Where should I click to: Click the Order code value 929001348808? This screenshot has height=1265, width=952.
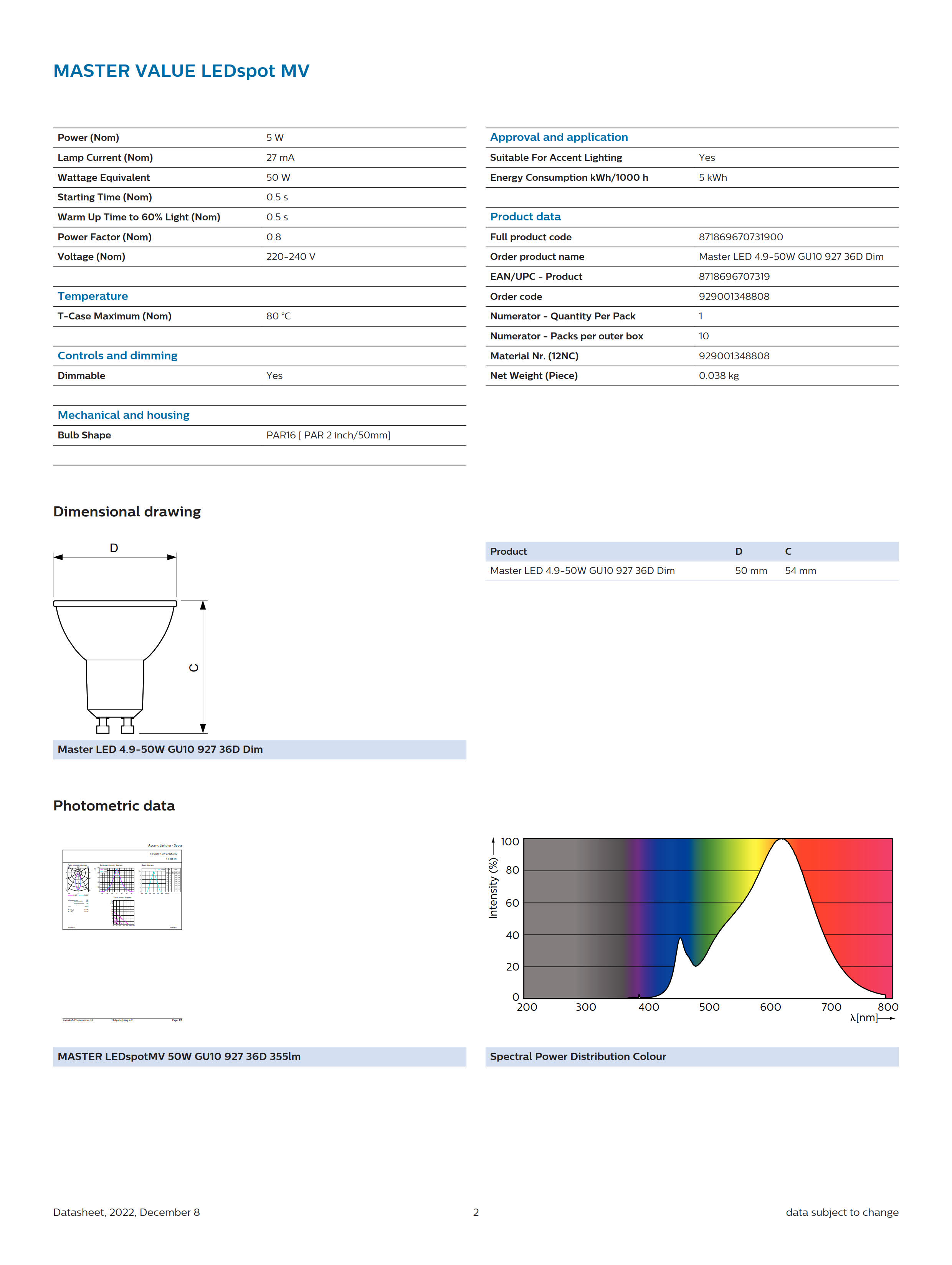[x=734, y=296]
